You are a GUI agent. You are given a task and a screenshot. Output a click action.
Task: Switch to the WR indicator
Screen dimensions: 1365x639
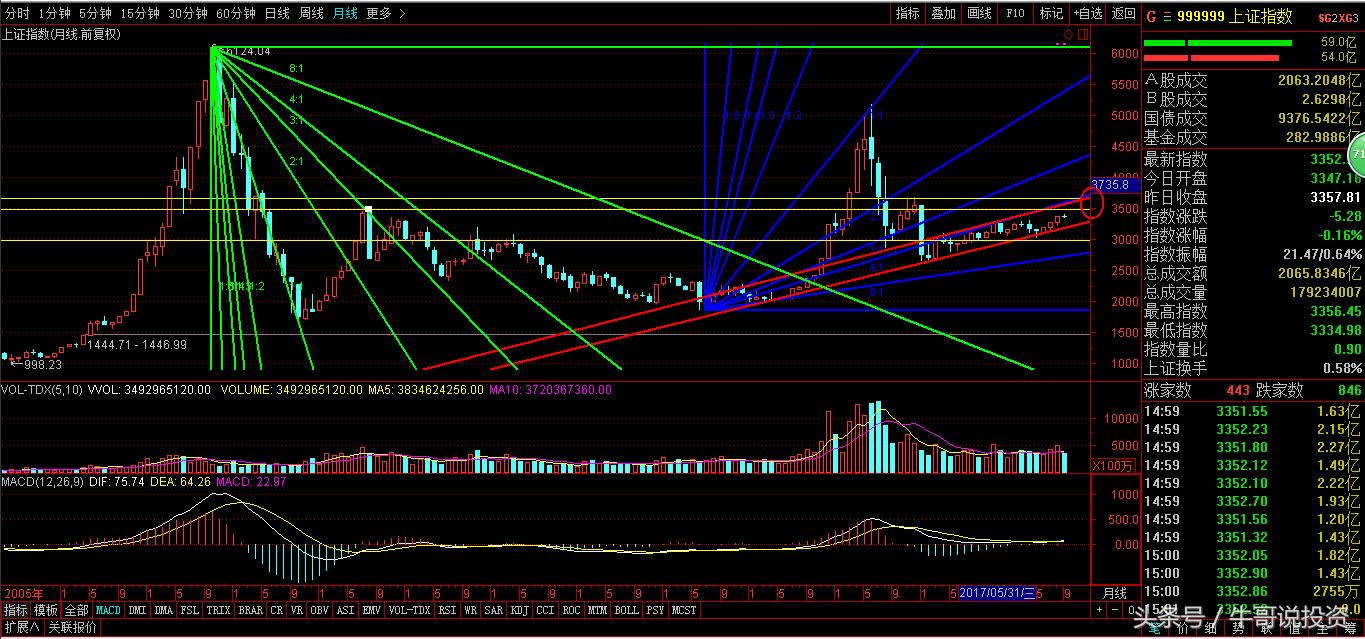pyautogui.click(x=470, y=610)
